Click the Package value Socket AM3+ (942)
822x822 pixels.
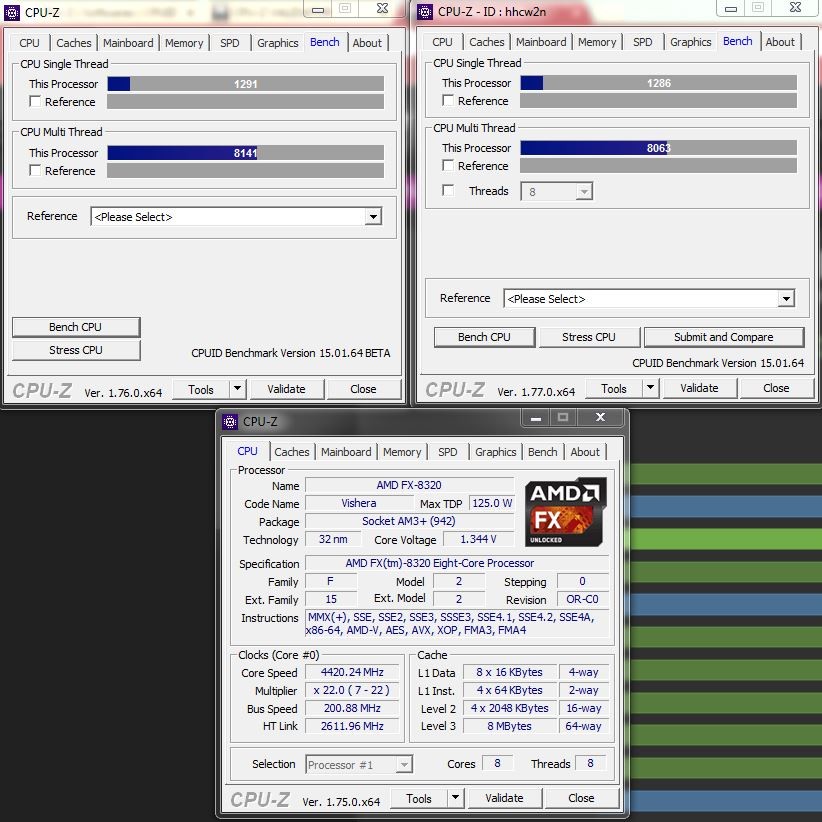[409, 521]
